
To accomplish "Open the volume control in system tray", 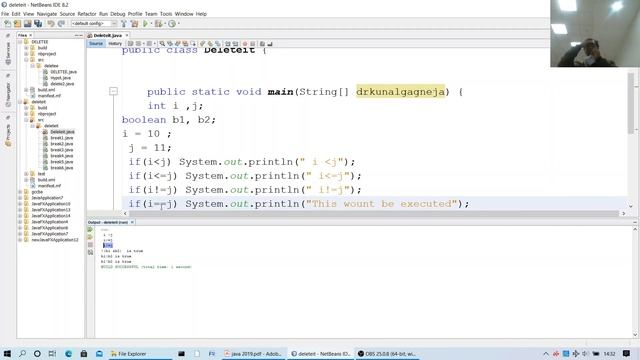I will (x=585, y=353).
